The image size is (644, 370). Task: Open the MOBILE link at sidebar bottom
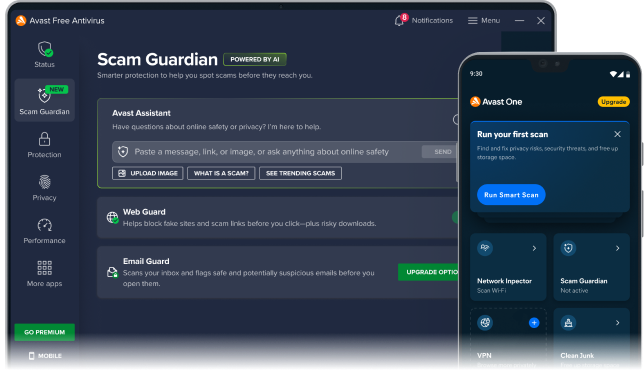(45, 356)
